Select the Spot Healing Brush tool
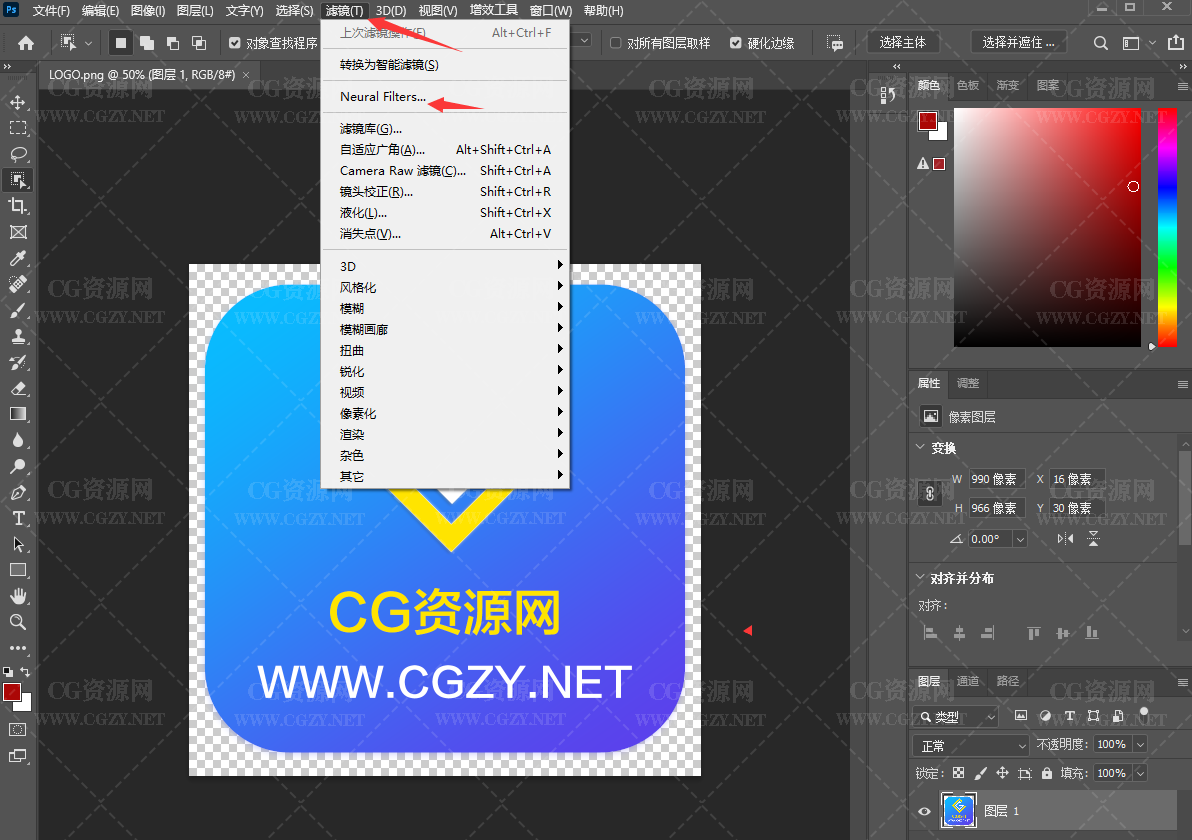This screenshot has height=840, width=1192. (18, 284)
